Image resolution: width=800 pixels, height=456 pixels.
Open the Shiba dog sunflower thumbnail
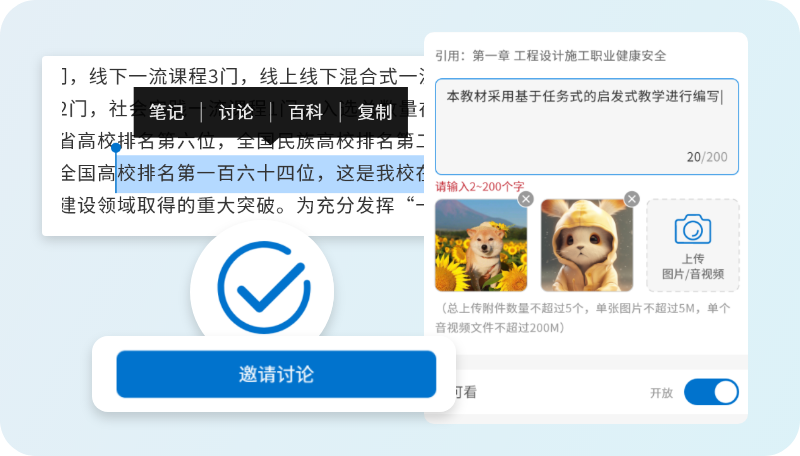point(481,245)
